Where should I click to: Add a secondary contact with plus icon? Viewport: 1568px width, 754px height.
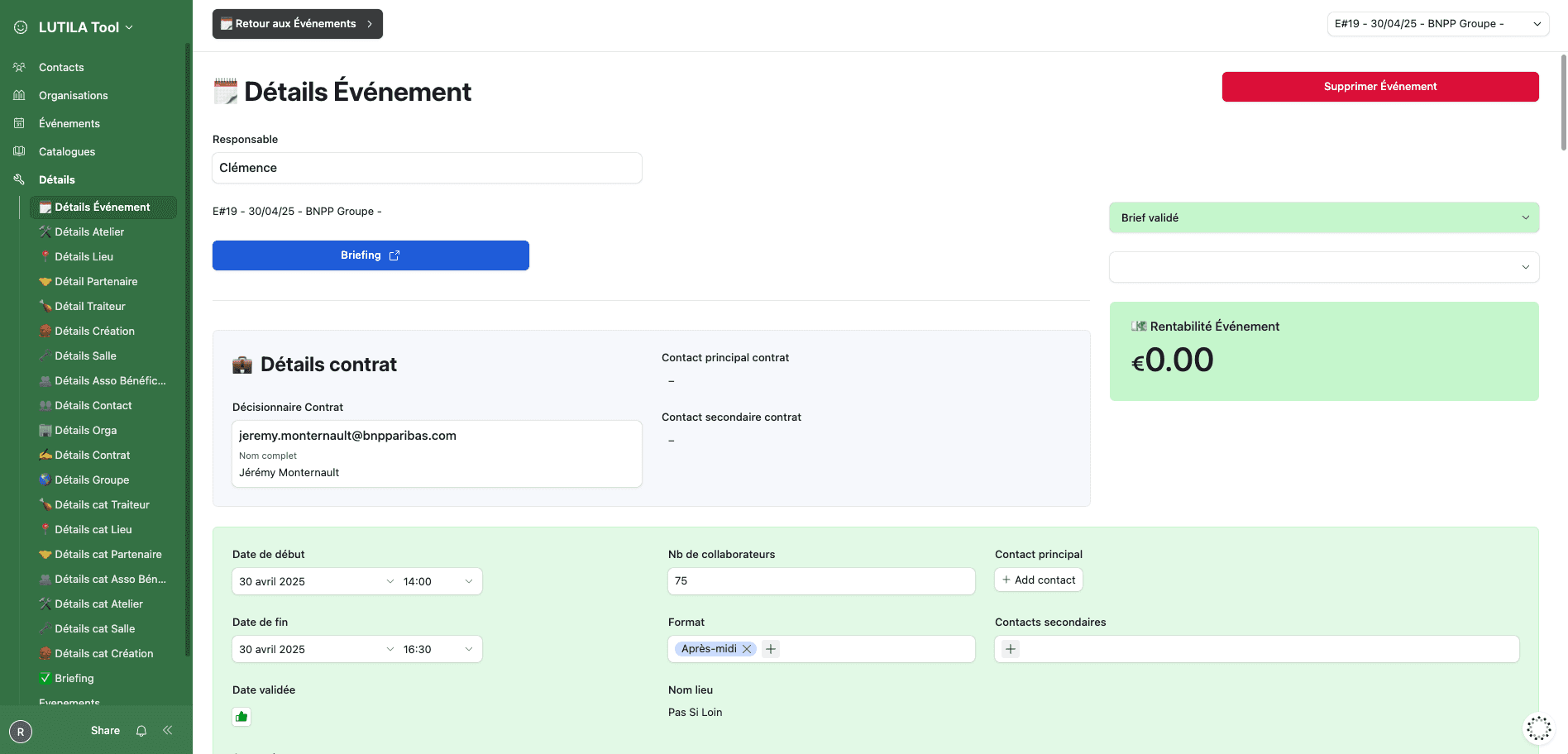click(x=1011, y=649)
